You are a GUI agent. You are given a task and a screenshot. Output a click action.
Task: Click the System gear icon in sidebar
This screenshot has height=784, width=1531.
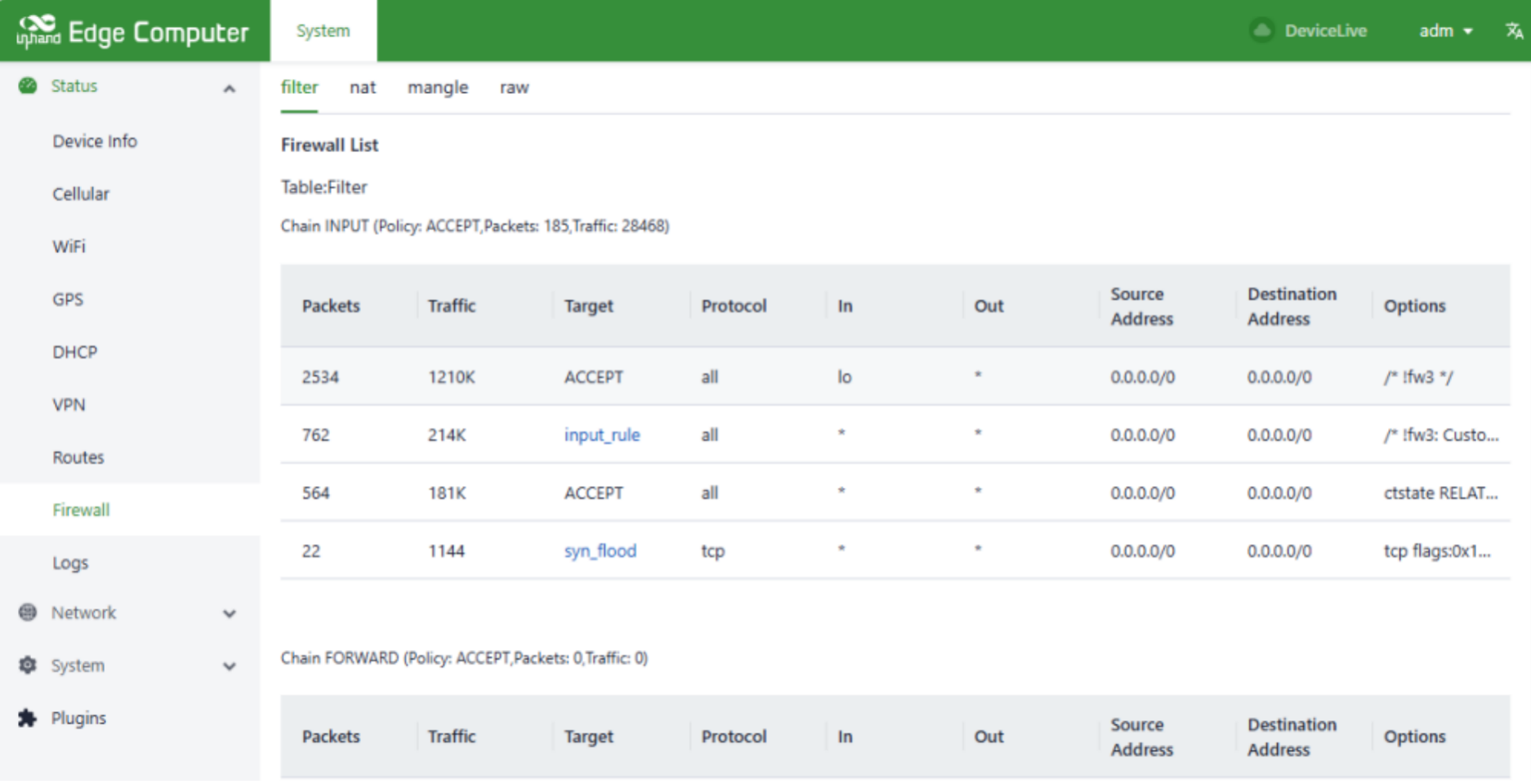pyautogui.click(x=28, y=665)
